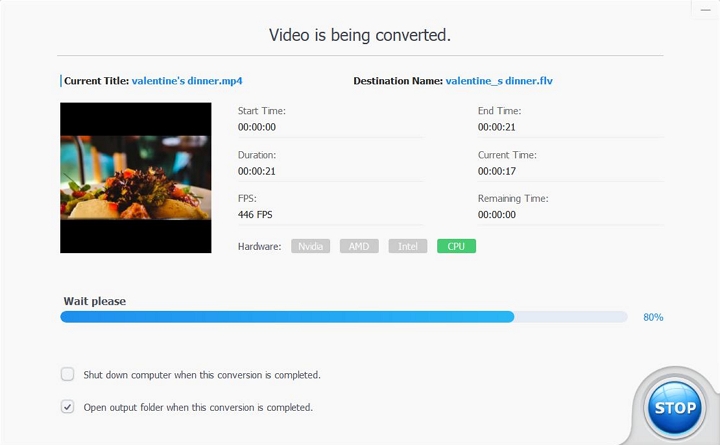This screenshot has height=445, width=720.
Task: Click the 'Video is being converted.' heading
Action: tap(360, 35)
